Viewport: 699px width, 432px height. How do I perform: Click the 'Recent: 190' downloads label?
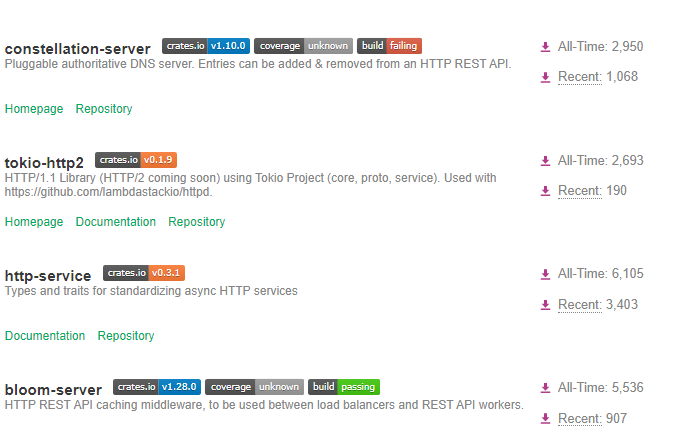592,191
